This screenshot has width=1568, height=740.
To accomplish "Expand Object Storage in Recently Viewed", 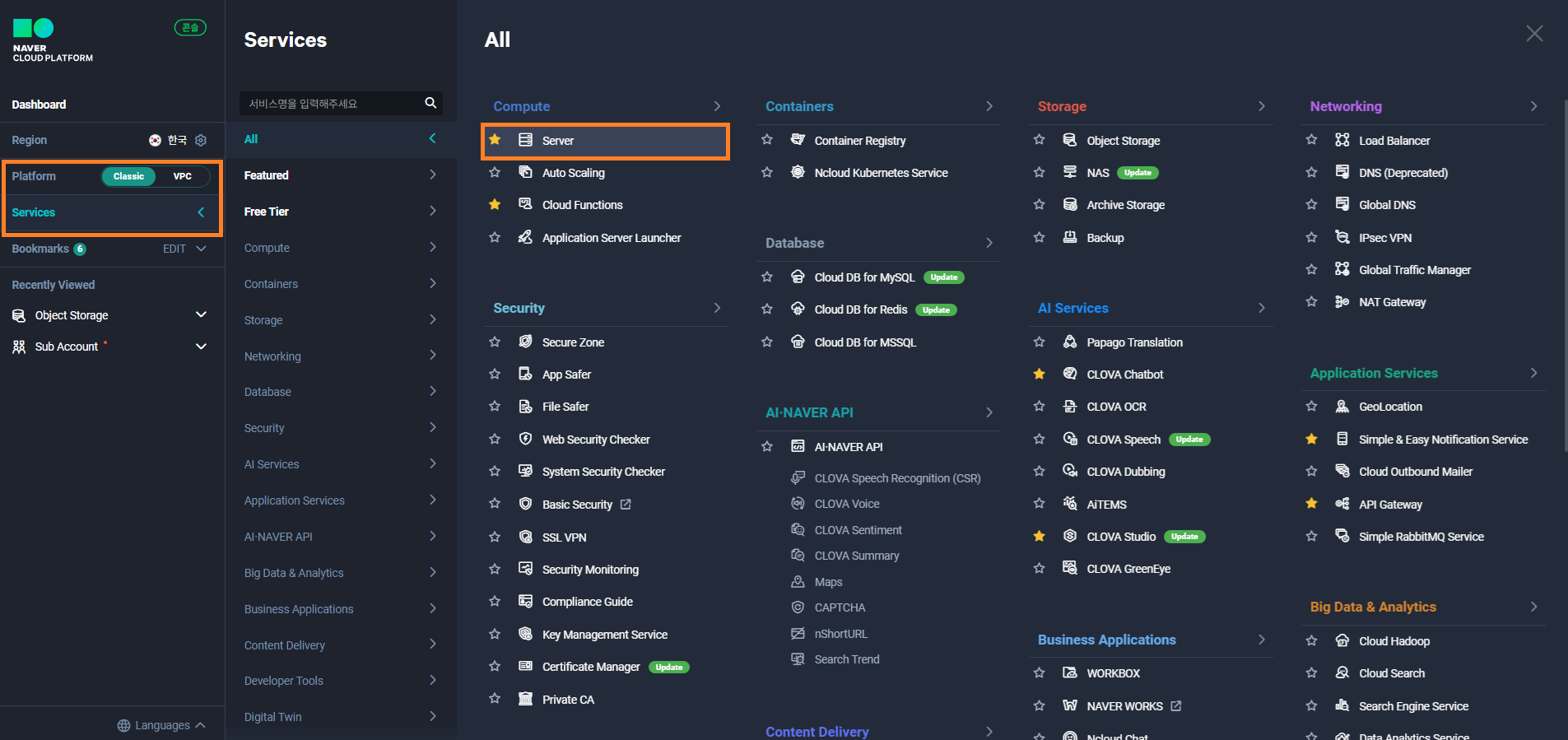I will 201,314.
